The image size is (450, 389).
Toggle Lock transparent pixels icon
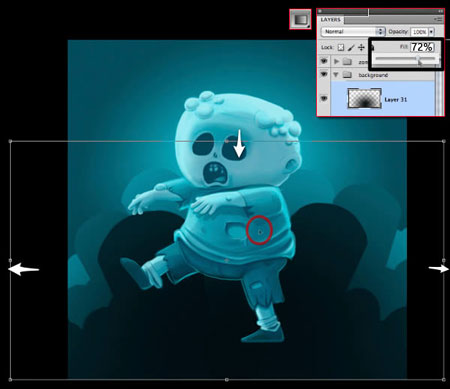pos(340,48)
